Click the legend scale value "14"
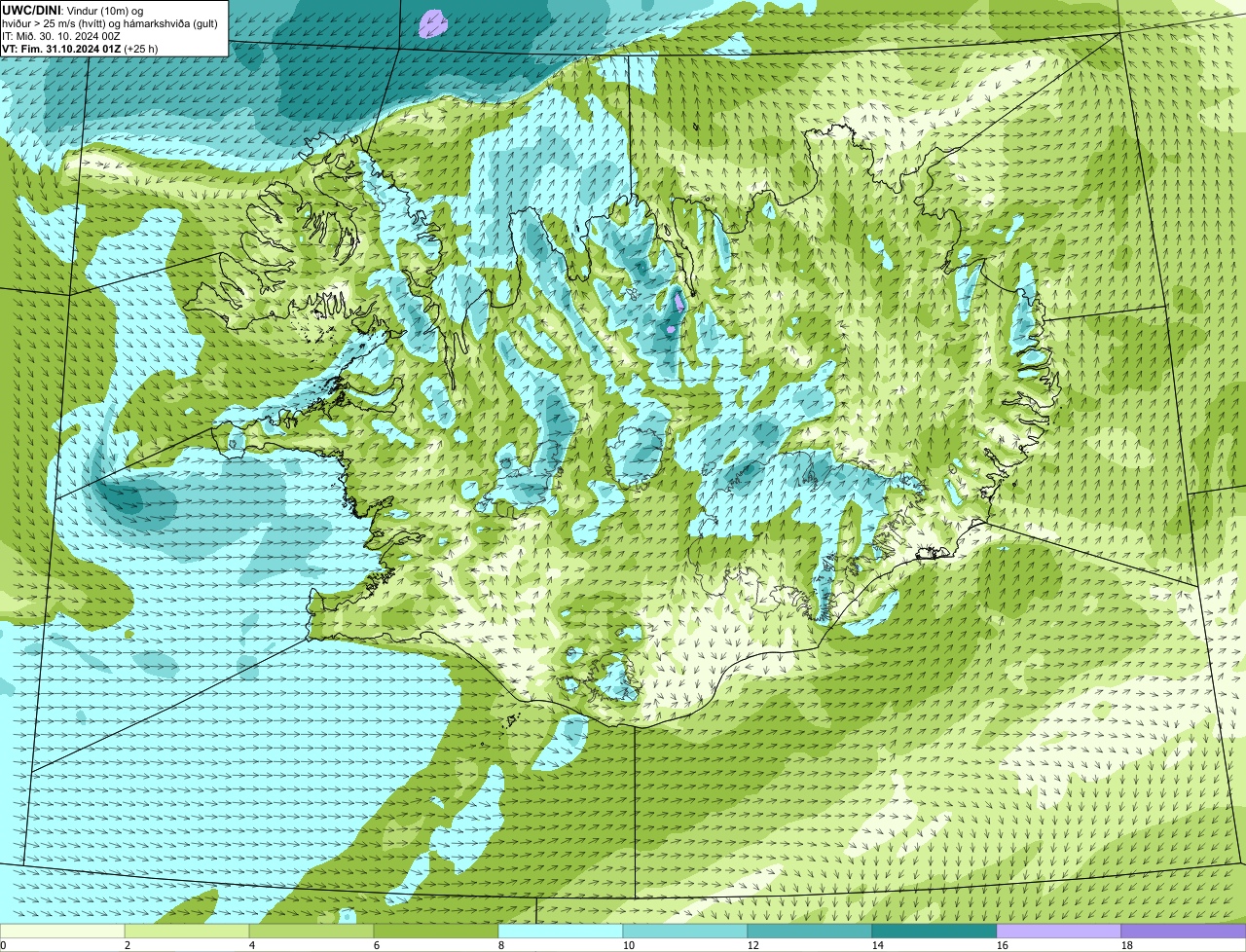 tap(878, 945)
